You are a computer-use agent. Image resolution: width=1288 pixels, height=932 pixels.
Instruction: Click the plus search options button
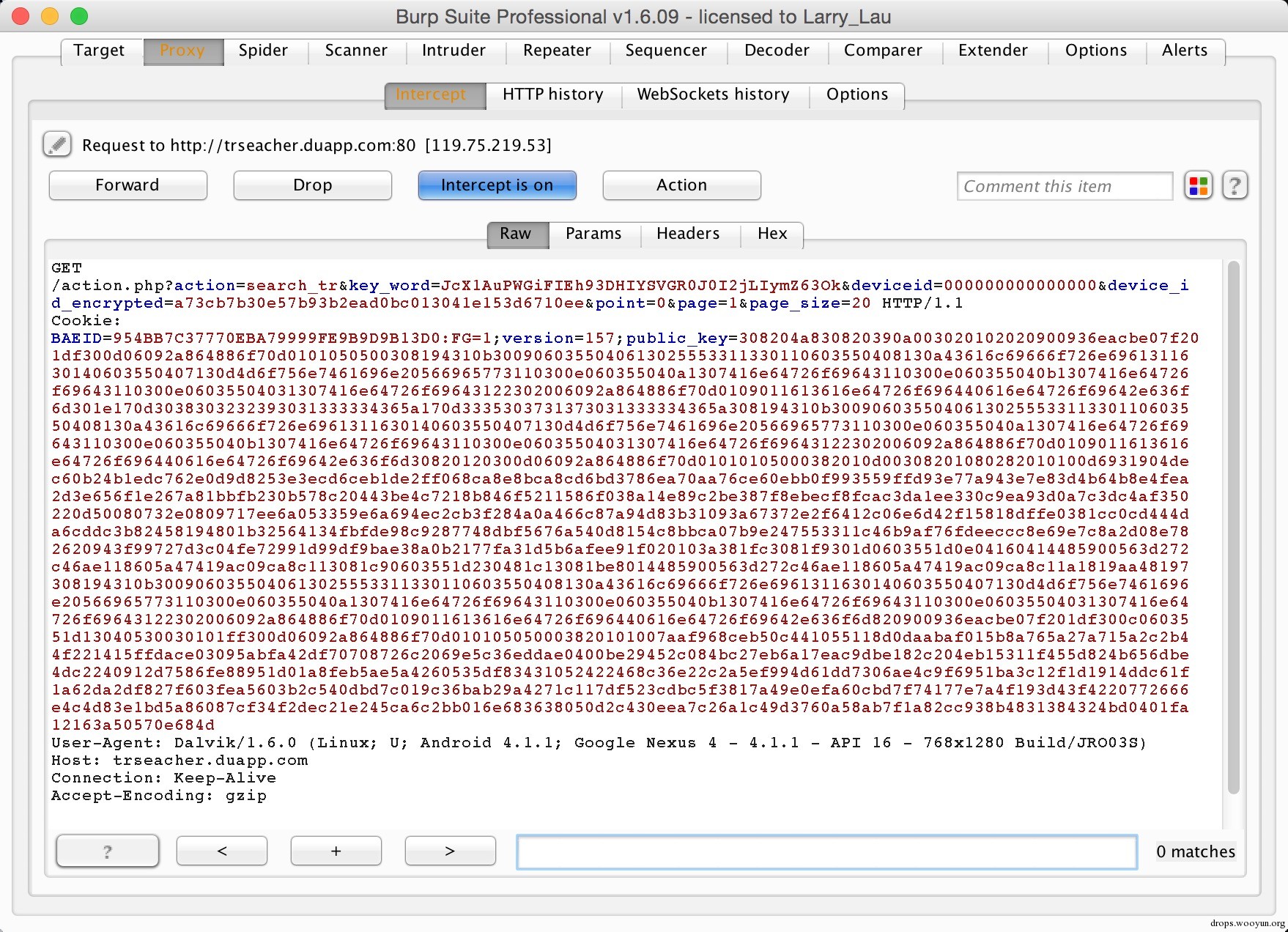336,851
